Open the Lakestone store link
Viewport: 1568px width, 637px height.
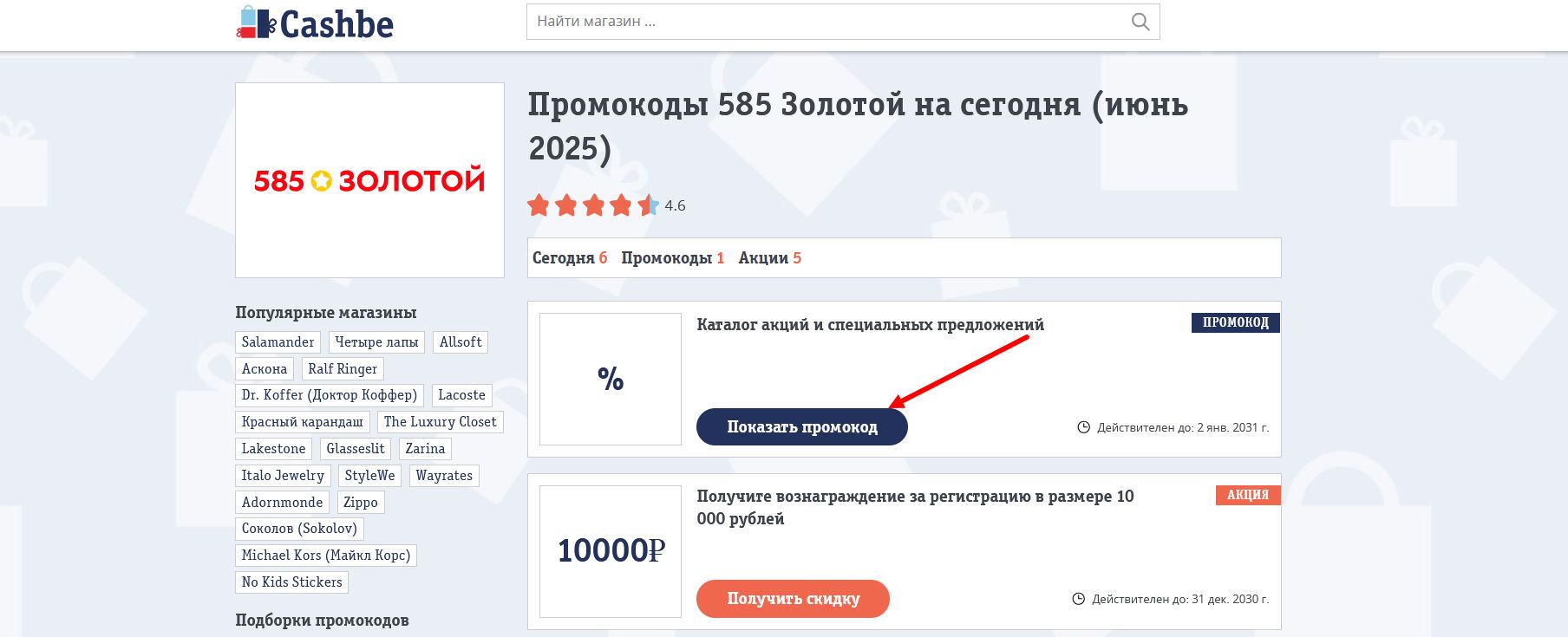[273, 449]
